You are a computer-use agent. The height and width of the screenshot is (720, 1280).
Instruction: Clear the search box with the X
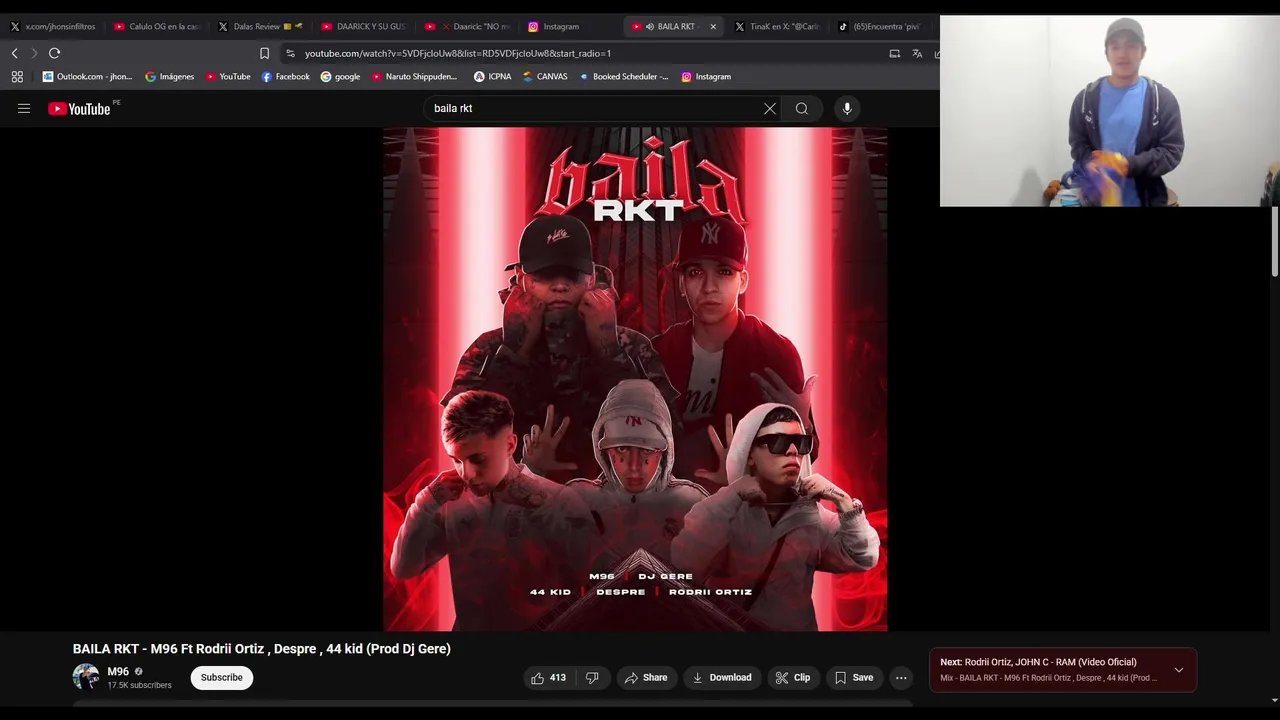(769, 108)
